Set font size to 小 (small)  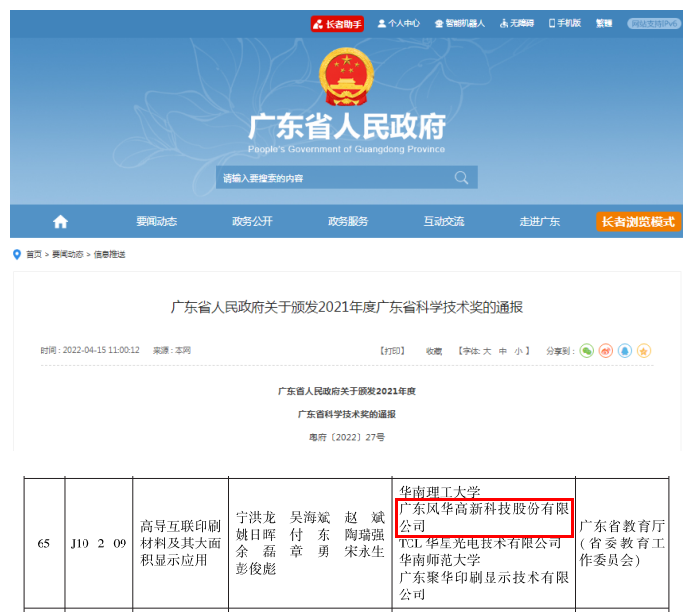518,351
